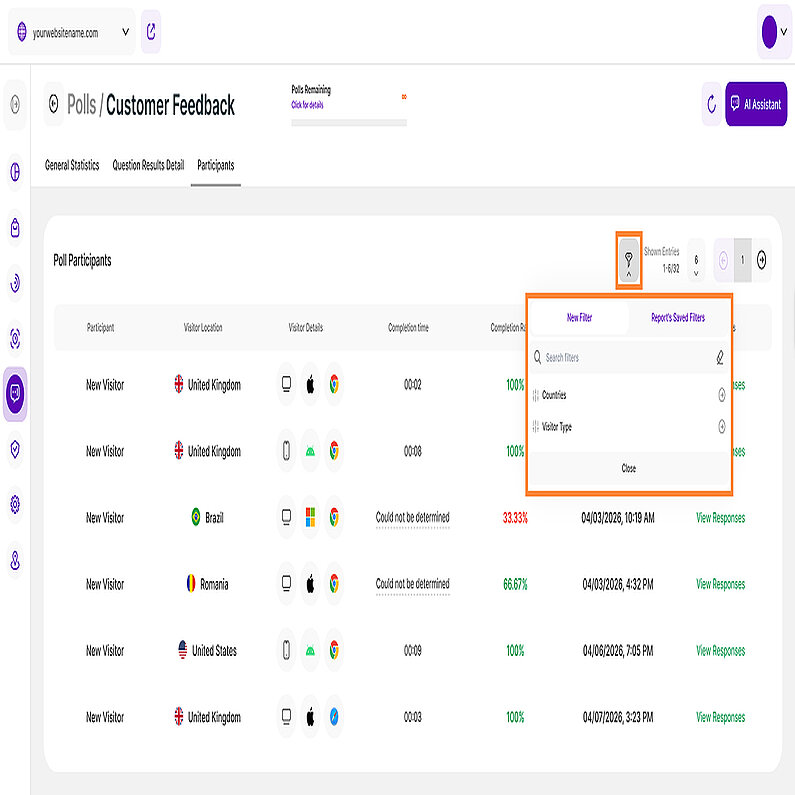This screenshot has height=795, width=795.
Task: Open the shopping bag sidebar icon
Action: tap(15, 228)
